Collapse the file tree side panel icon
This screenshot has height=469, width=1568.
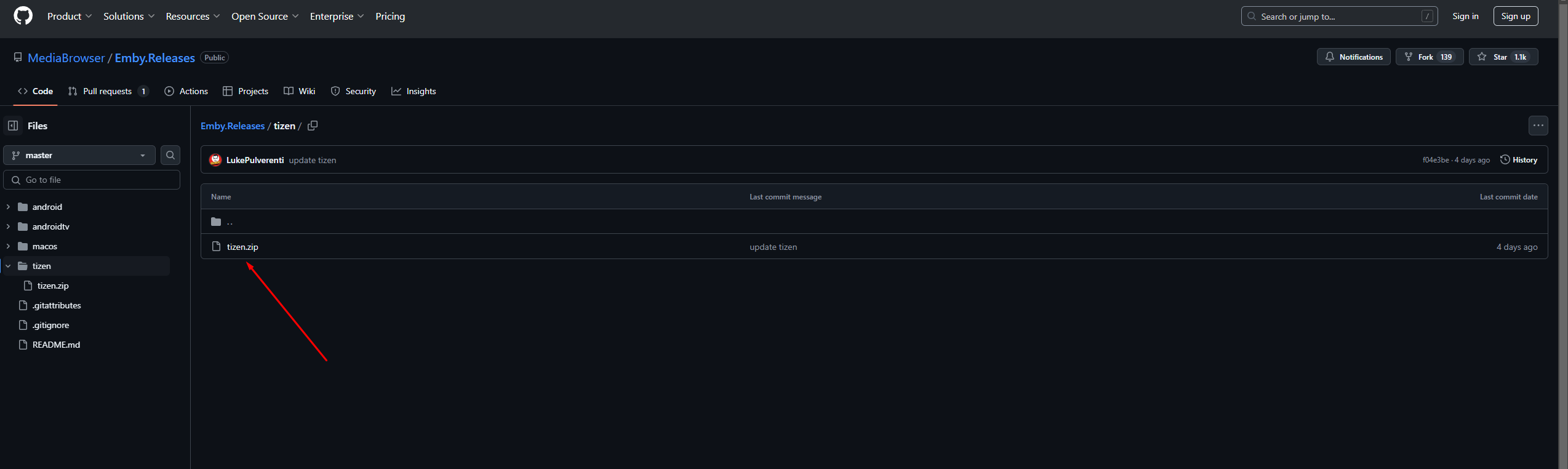13,126
